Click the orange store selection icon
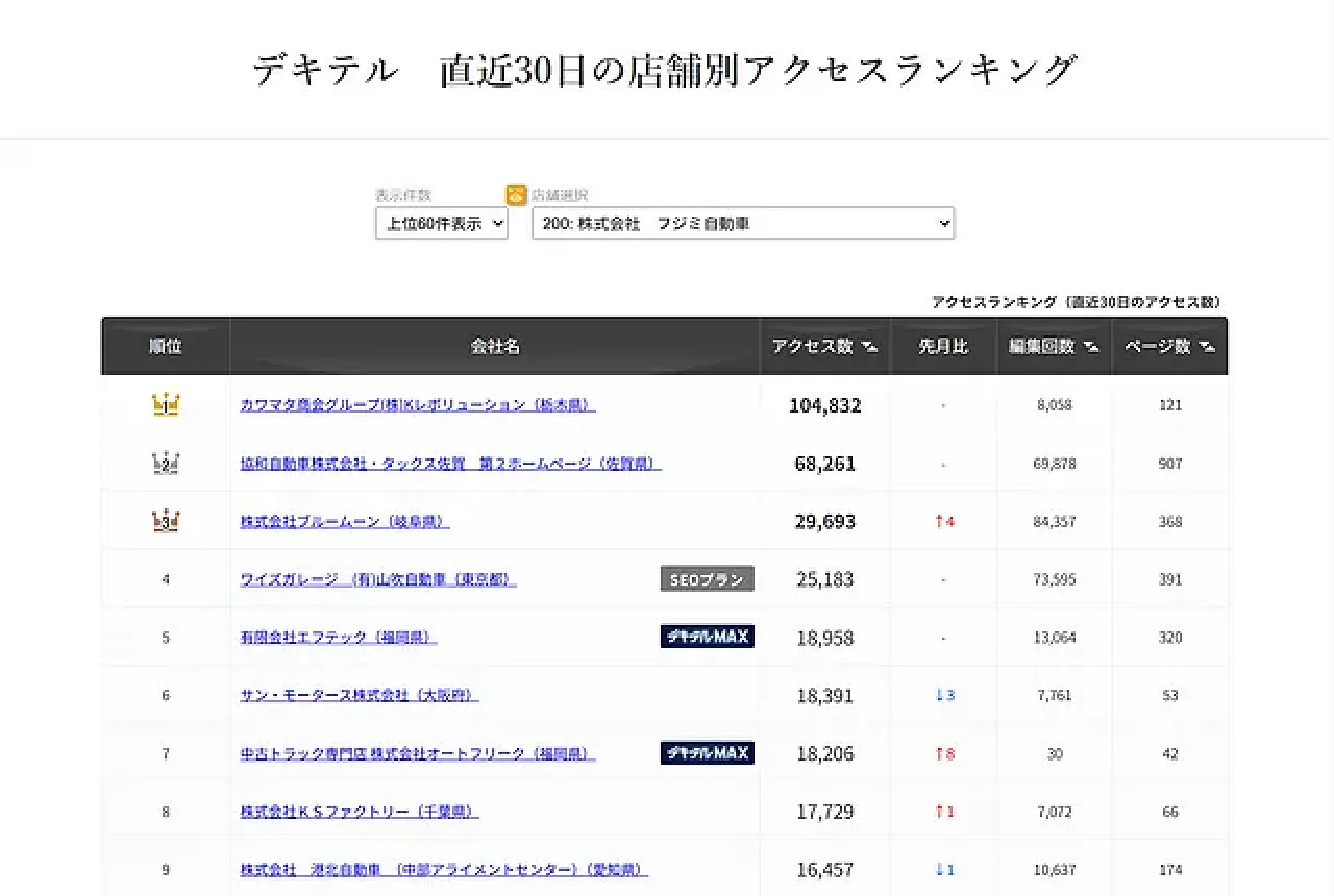Viewport: 1334px width, 896px height. click(x=516, y=195)
